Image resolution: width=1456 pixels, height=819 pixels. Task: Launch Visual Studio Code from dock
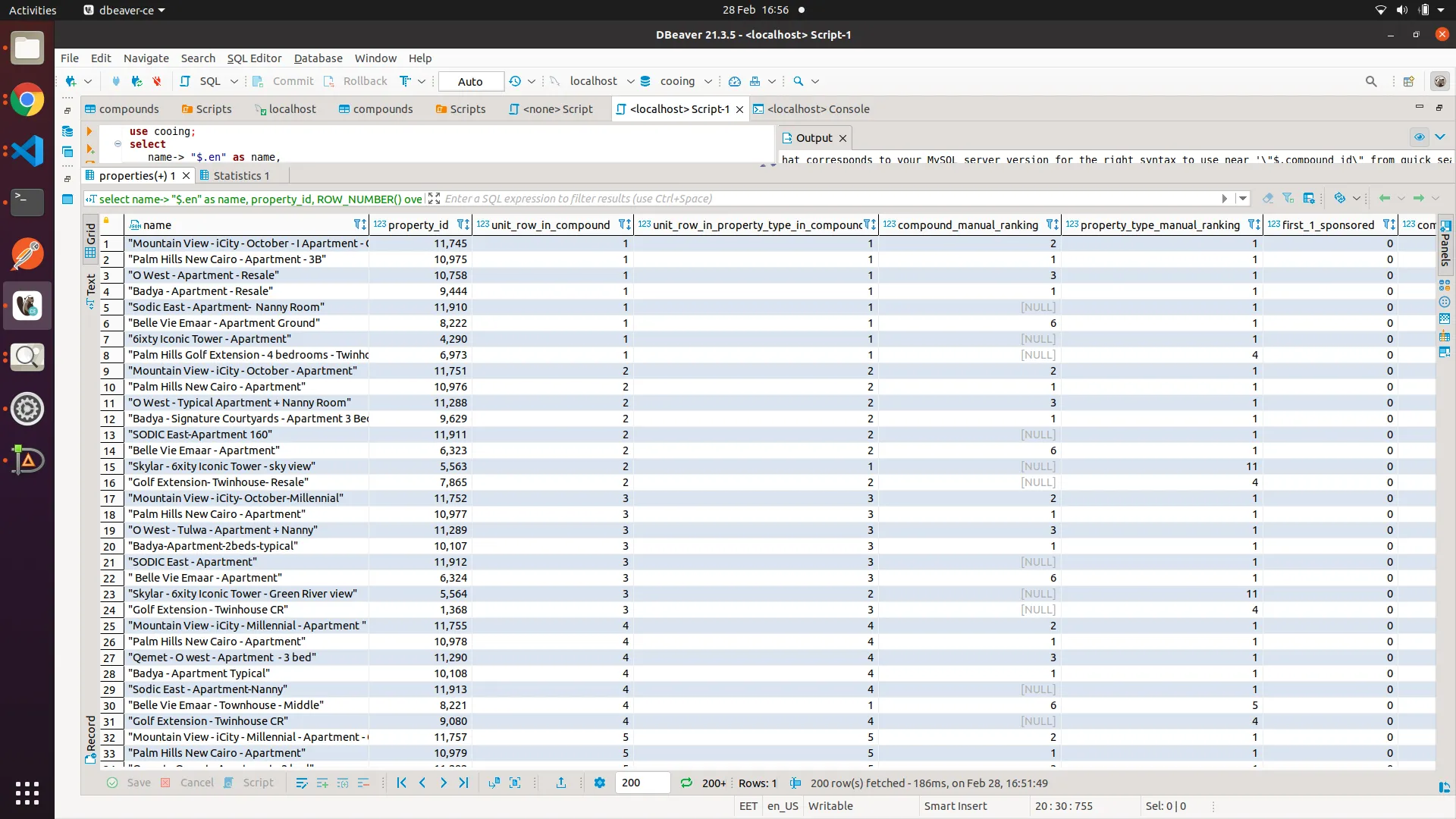coord(27,151)
